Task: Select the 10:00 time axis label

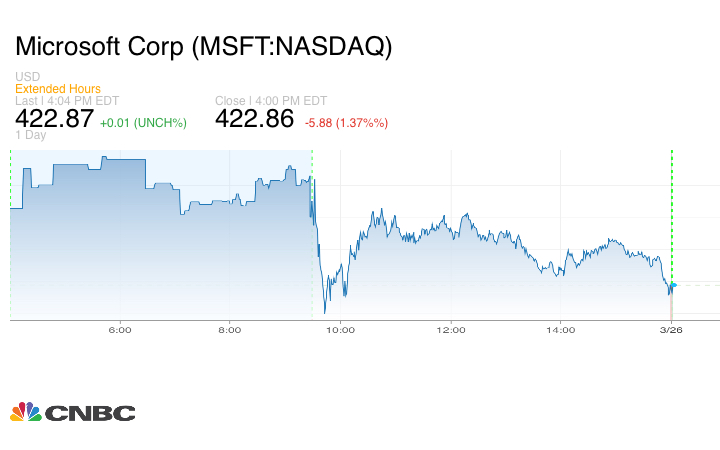Action: 340,330
